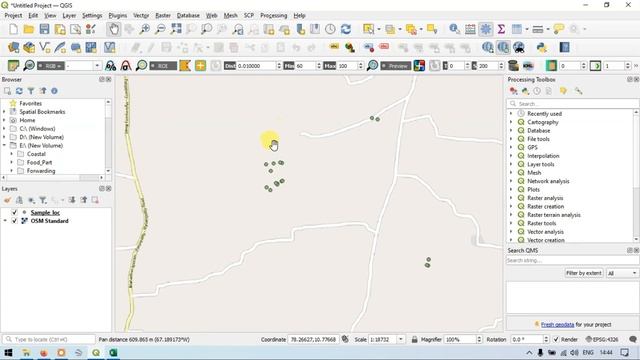Toggle the Processing Toolbox gear icon

coord(486,29)
